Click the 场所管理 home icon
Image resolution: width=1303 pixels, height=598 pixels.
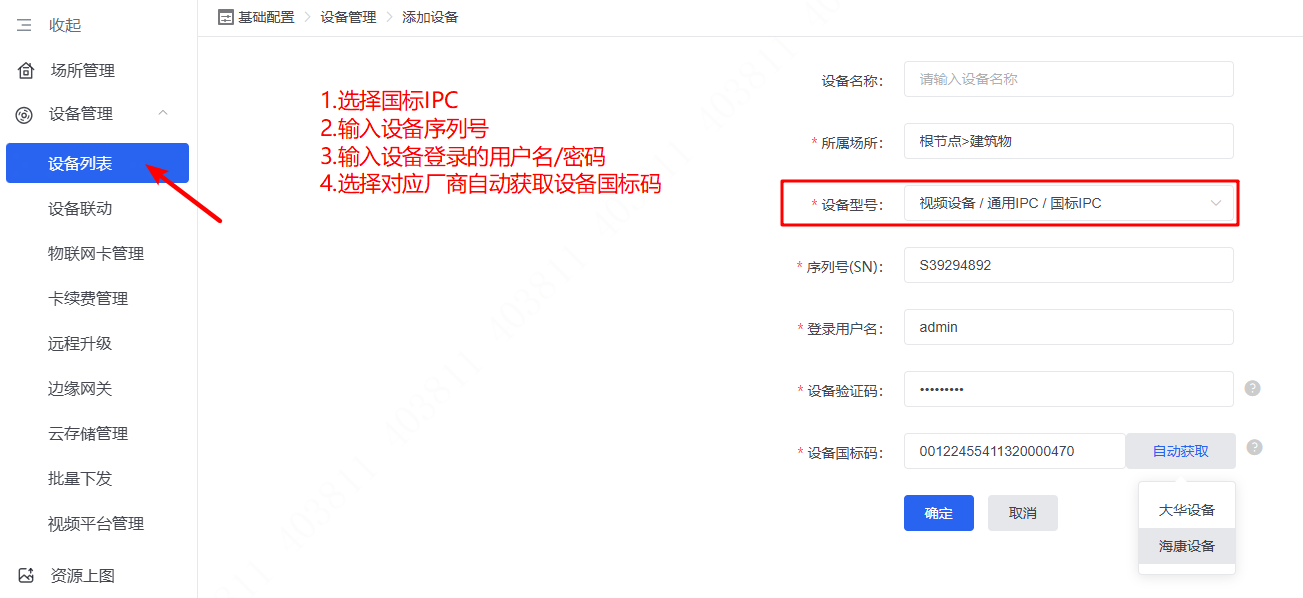[25, 70]
